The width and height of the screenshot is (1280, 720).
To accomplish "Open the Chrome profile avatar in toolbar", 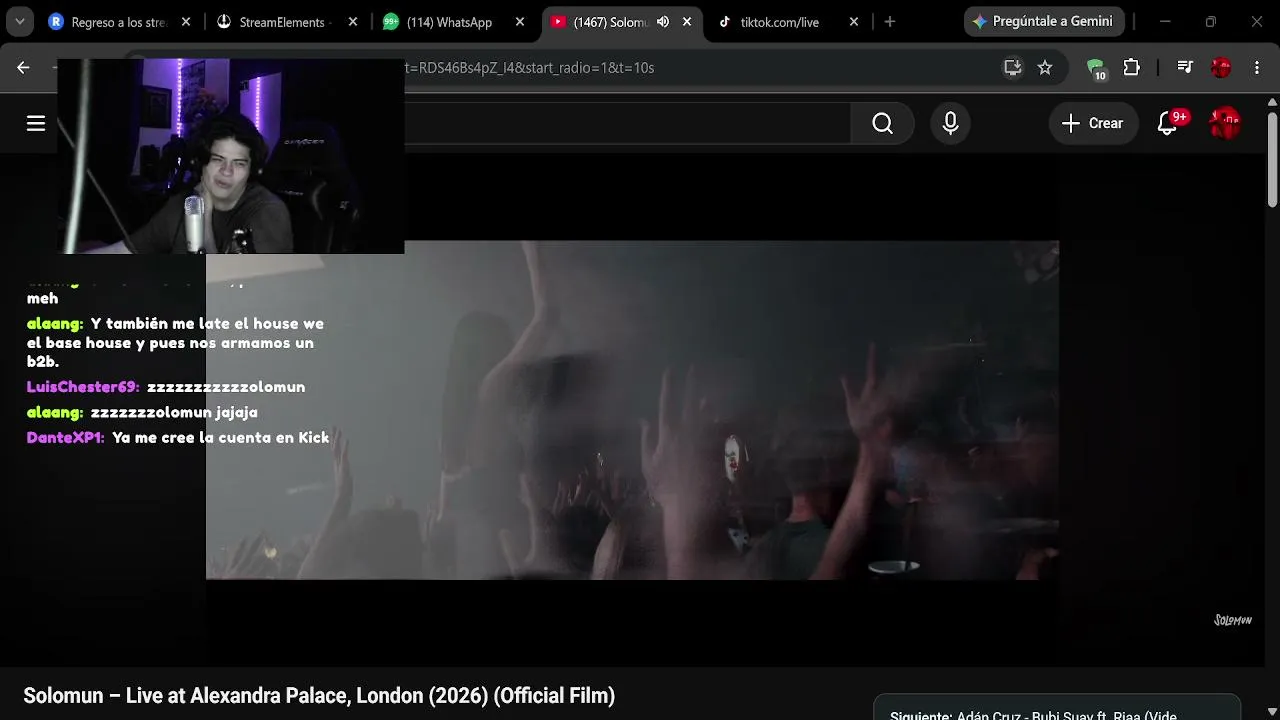I will (x=1221, y=67).
